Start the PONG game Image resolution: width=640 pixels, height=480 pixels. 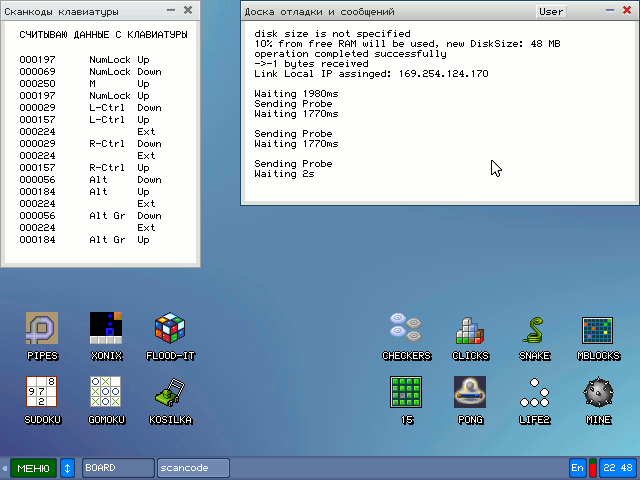tap(470, 393)
